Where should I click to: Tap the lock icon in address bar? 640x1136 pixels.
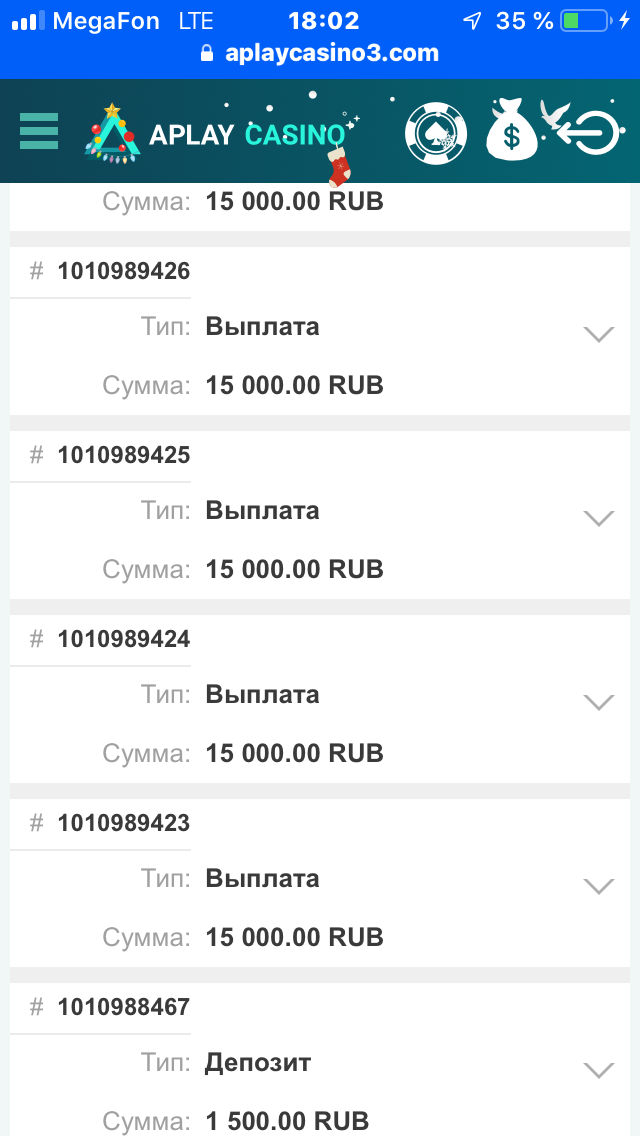(x=207, y=54)
